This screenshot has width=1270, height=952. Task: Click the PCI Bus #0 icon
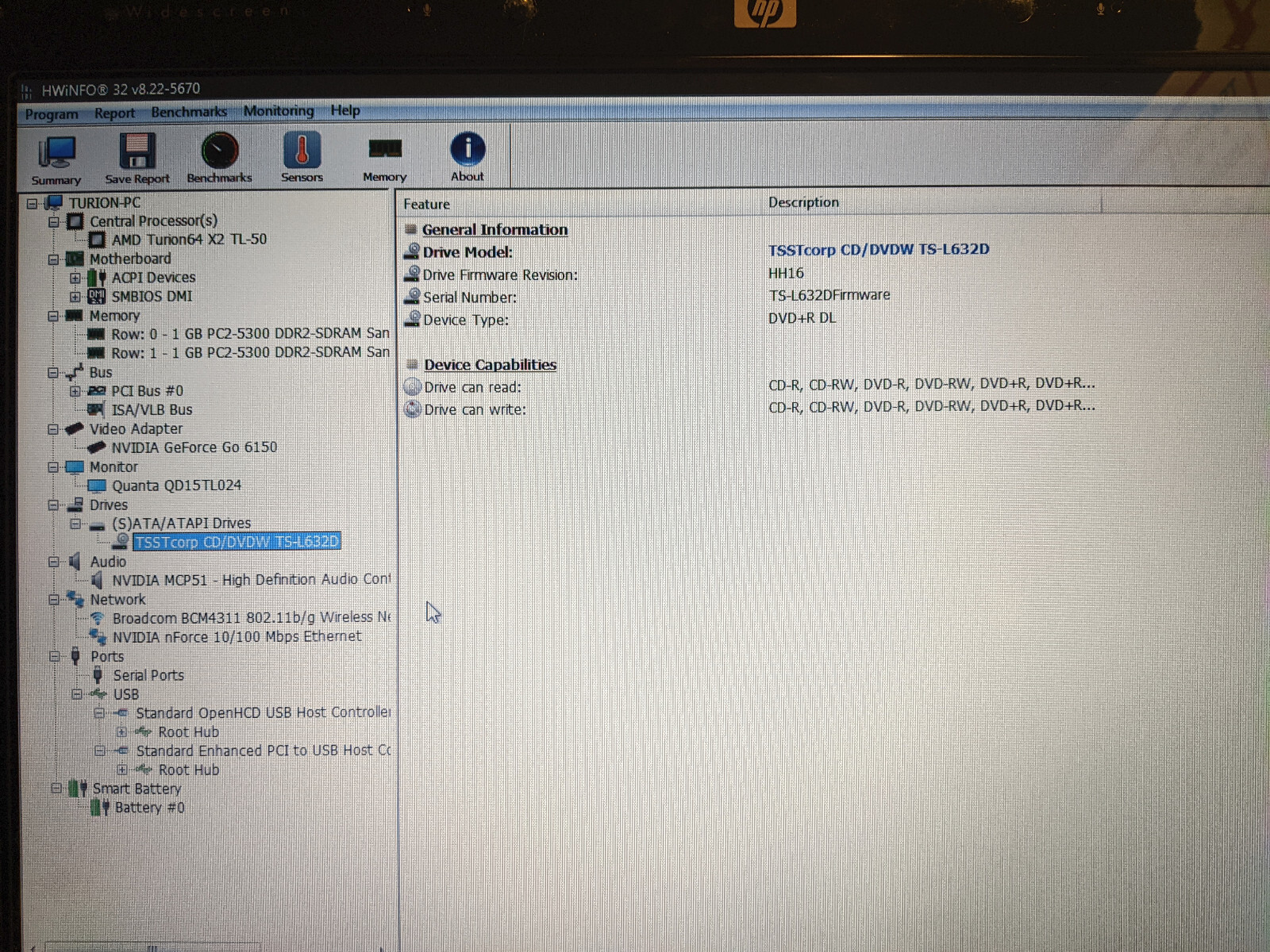(x=96, y=391)
